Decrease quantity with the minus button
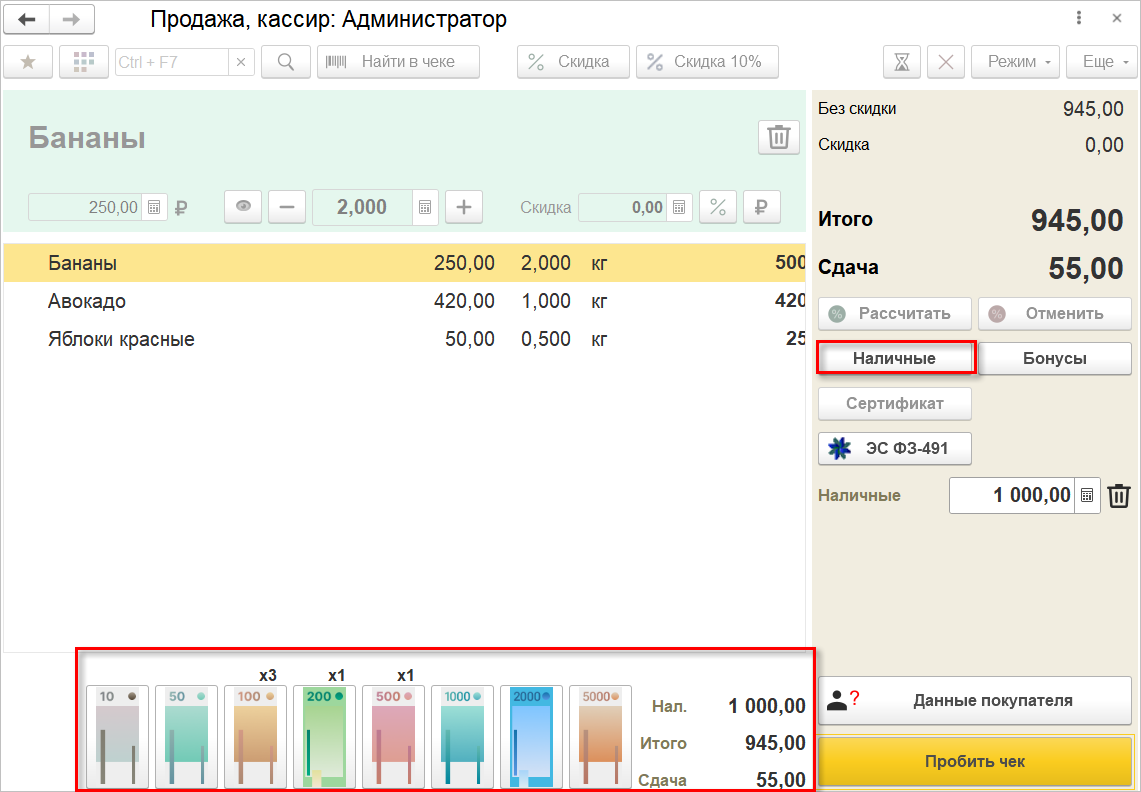 pyautogui.click(x=287, y=207)
